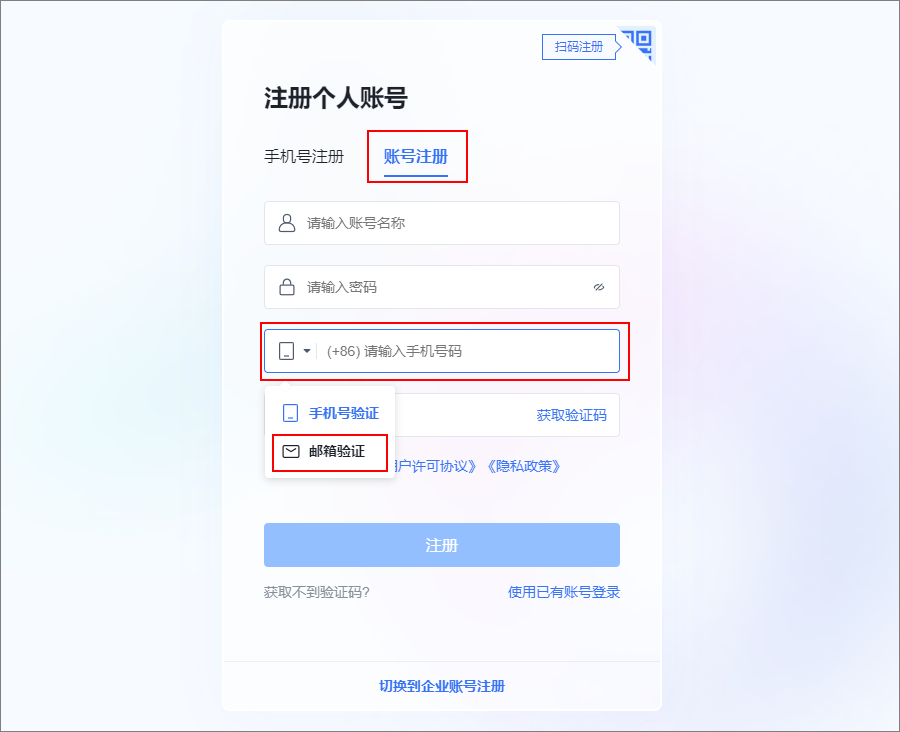Expand verification type dropdown arrow
The height and width of the screenshot is (732, 900).
(x=307, y=351)
